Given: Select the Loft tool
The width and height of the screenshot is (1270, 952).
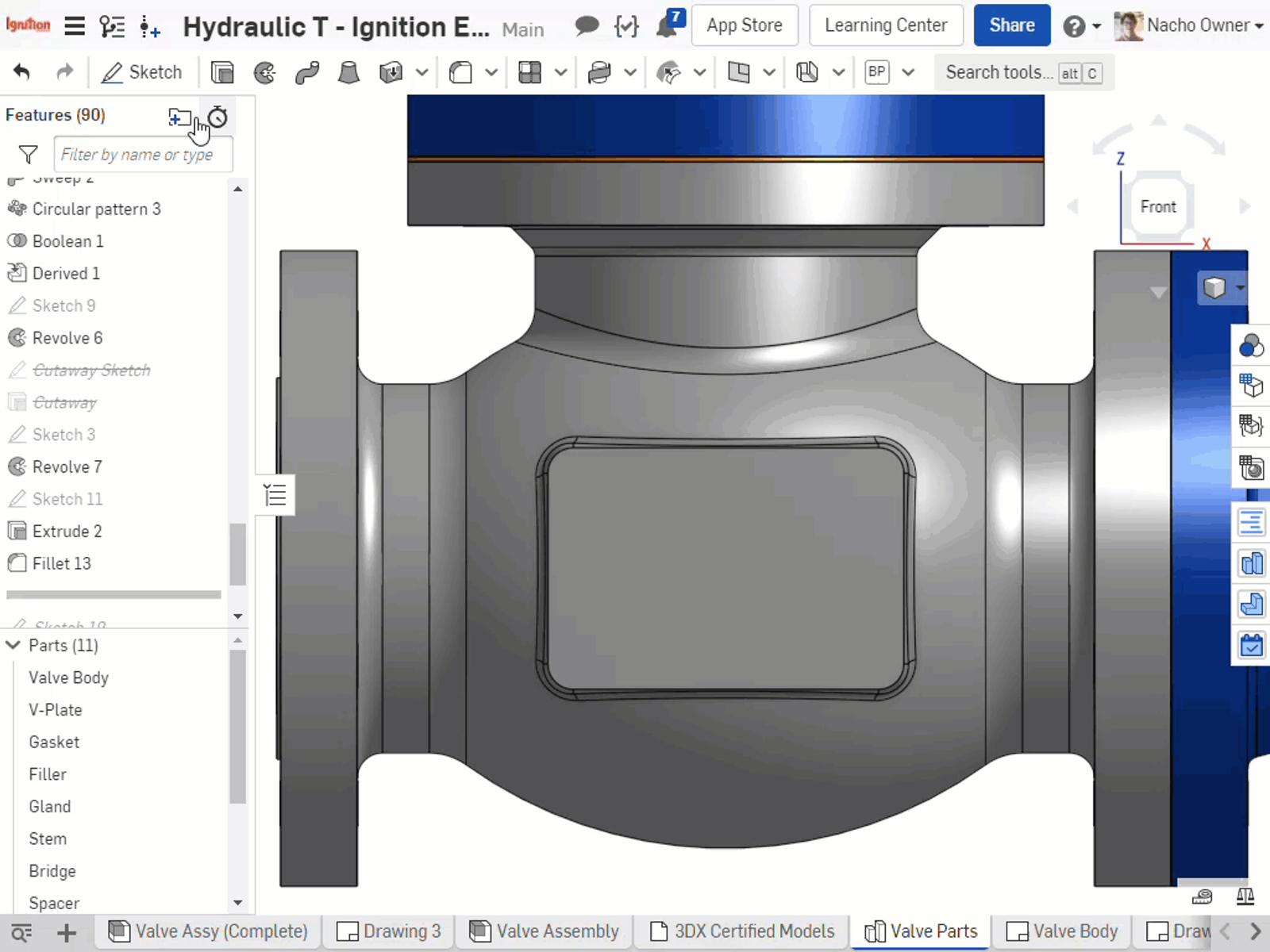Looking at the screenshot, I should (347, 71).
